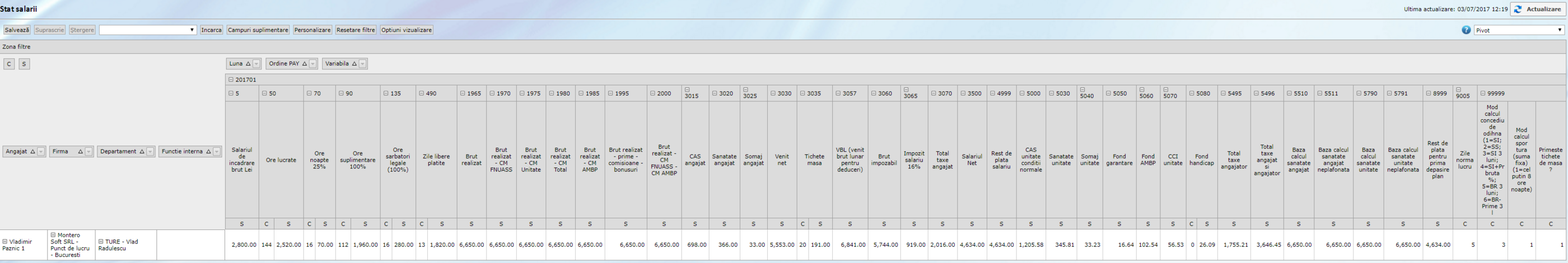
Task: Collapse the Montero Soft SRL row
Action: [x=53, y=235]
